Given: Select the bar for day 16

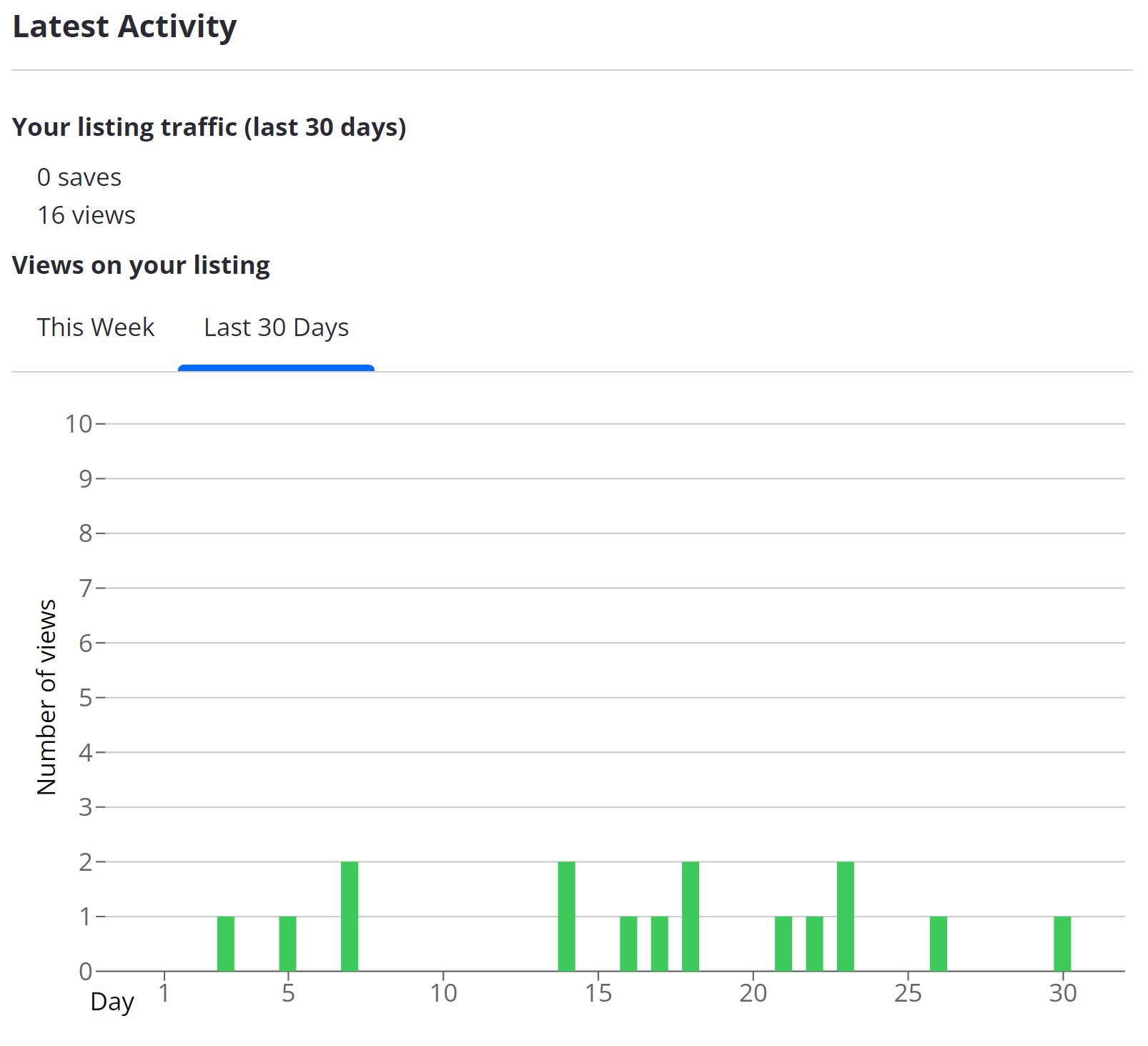Looking at the screenshot, I should click(628, 943).
